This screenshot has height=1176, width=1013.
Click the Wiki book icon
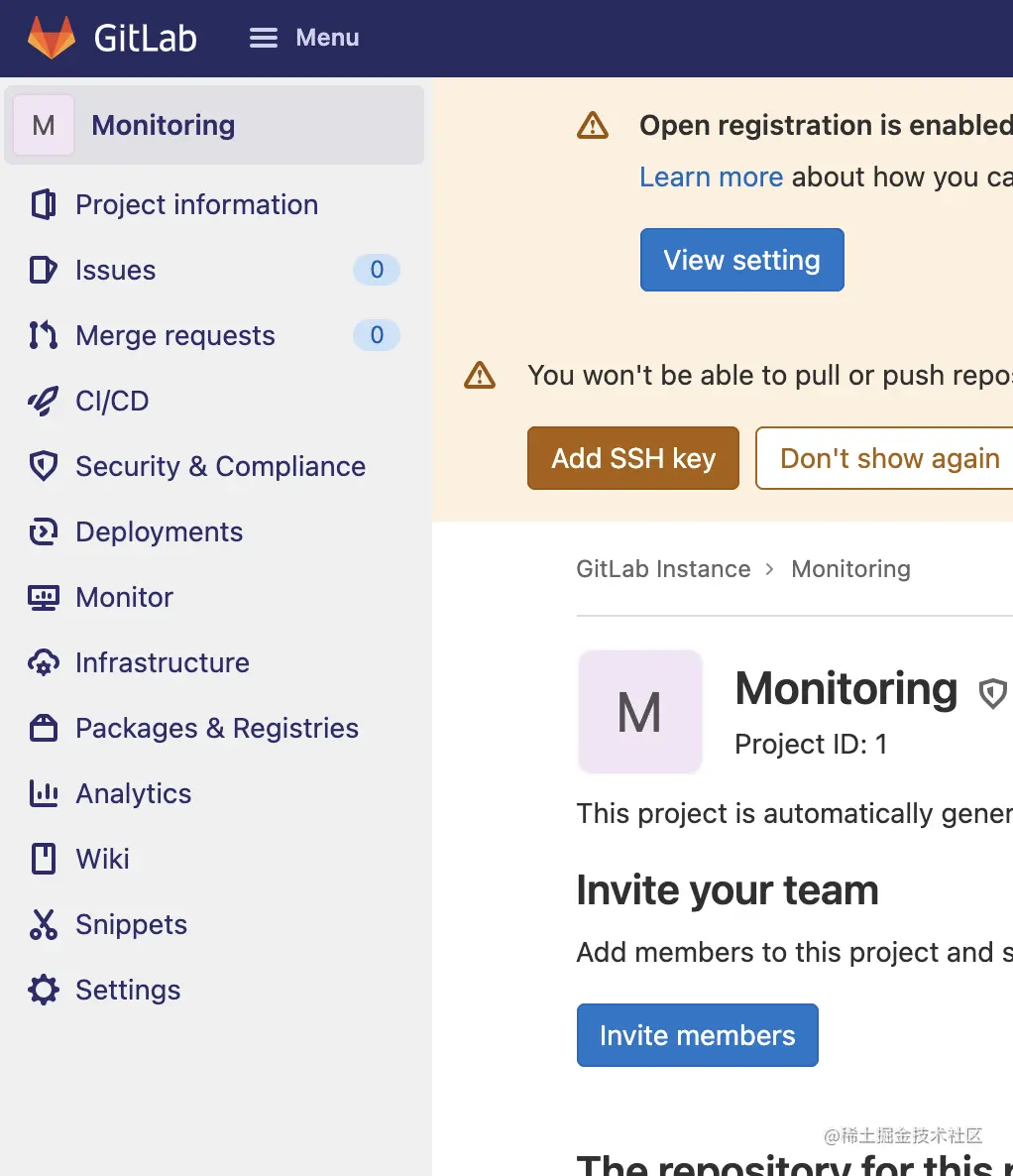pos(44,859)
